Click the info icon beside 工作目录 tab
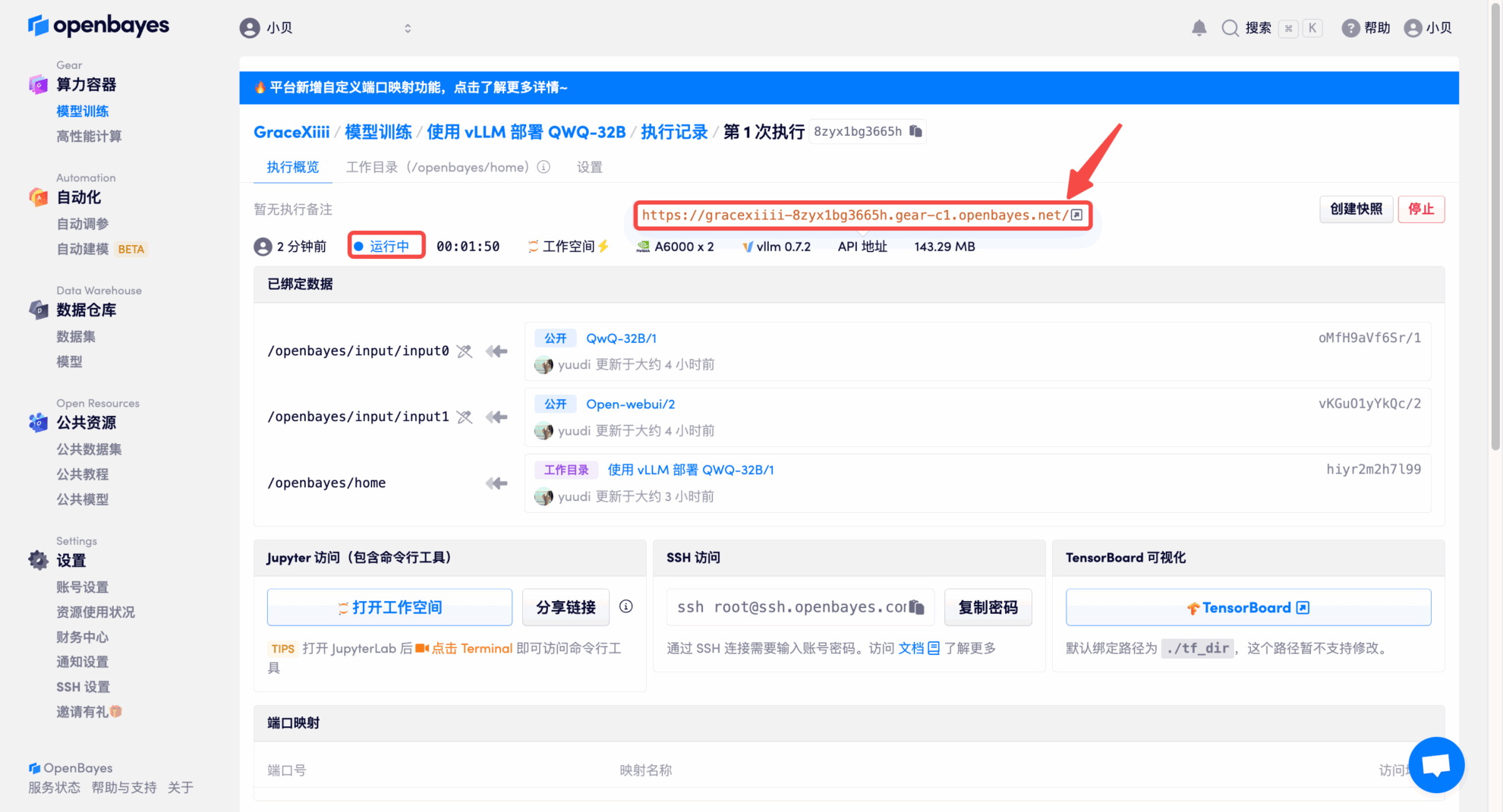Viewport: 1503px width, 812px height. pyautogui.click(x=544, y=167)
